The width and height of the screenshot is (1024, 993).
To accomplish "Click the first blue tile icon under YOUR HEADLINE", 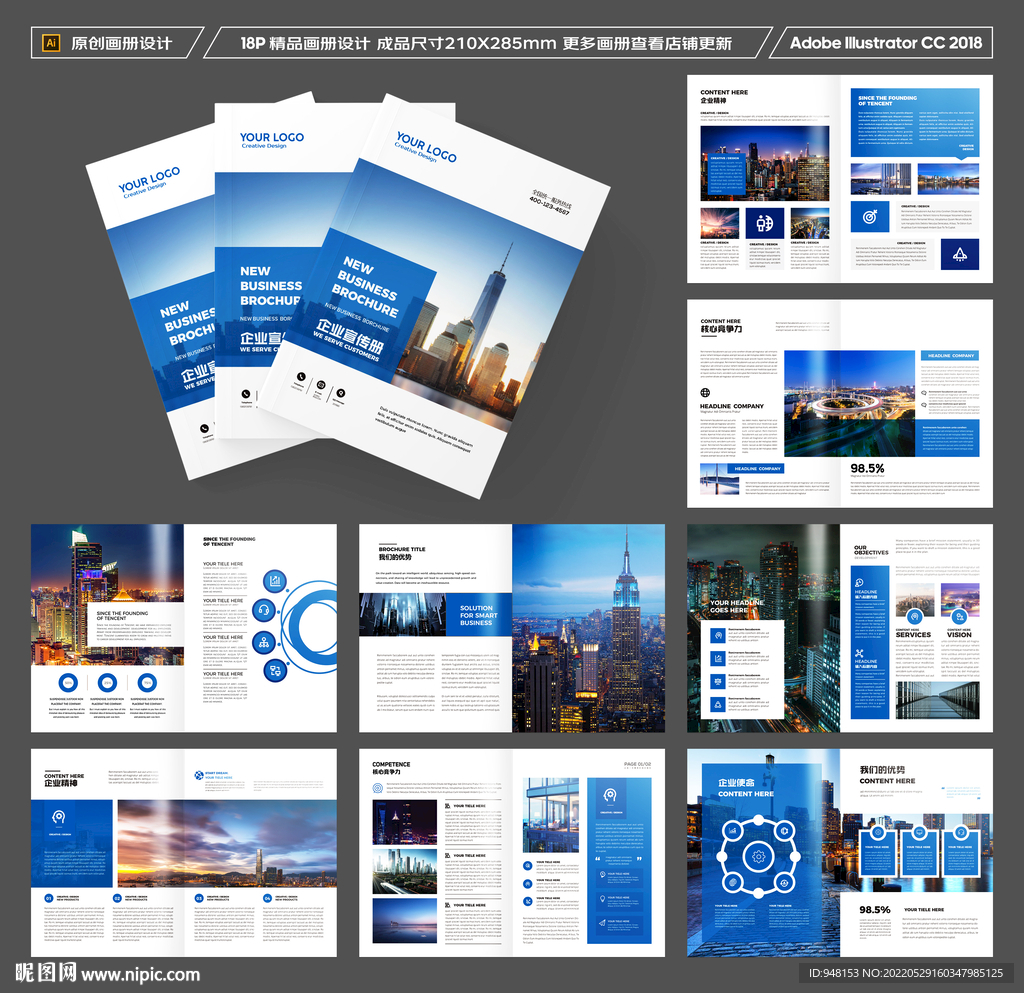I will point(718,635).
